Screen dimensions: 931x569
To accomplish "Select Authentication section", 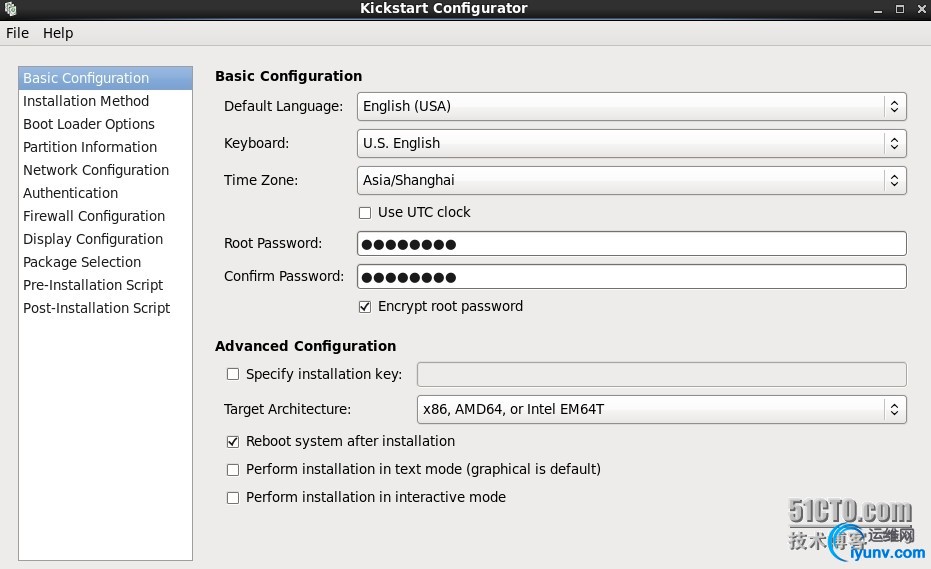I will (x=105, y=193).
